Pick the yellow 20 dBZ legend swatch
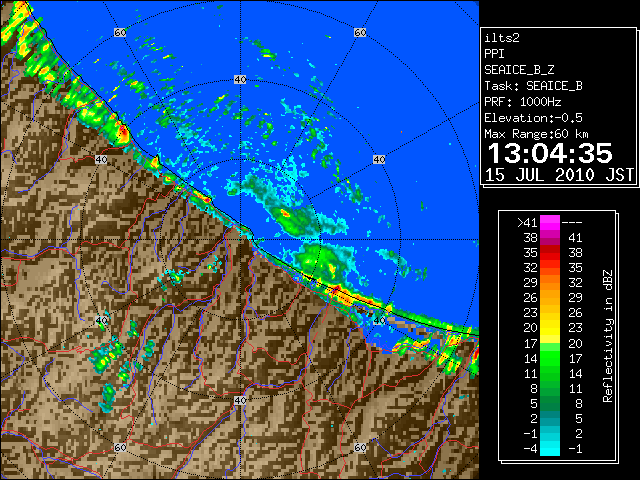This screenshot has width=640, height=480. [x=550, y=328]
